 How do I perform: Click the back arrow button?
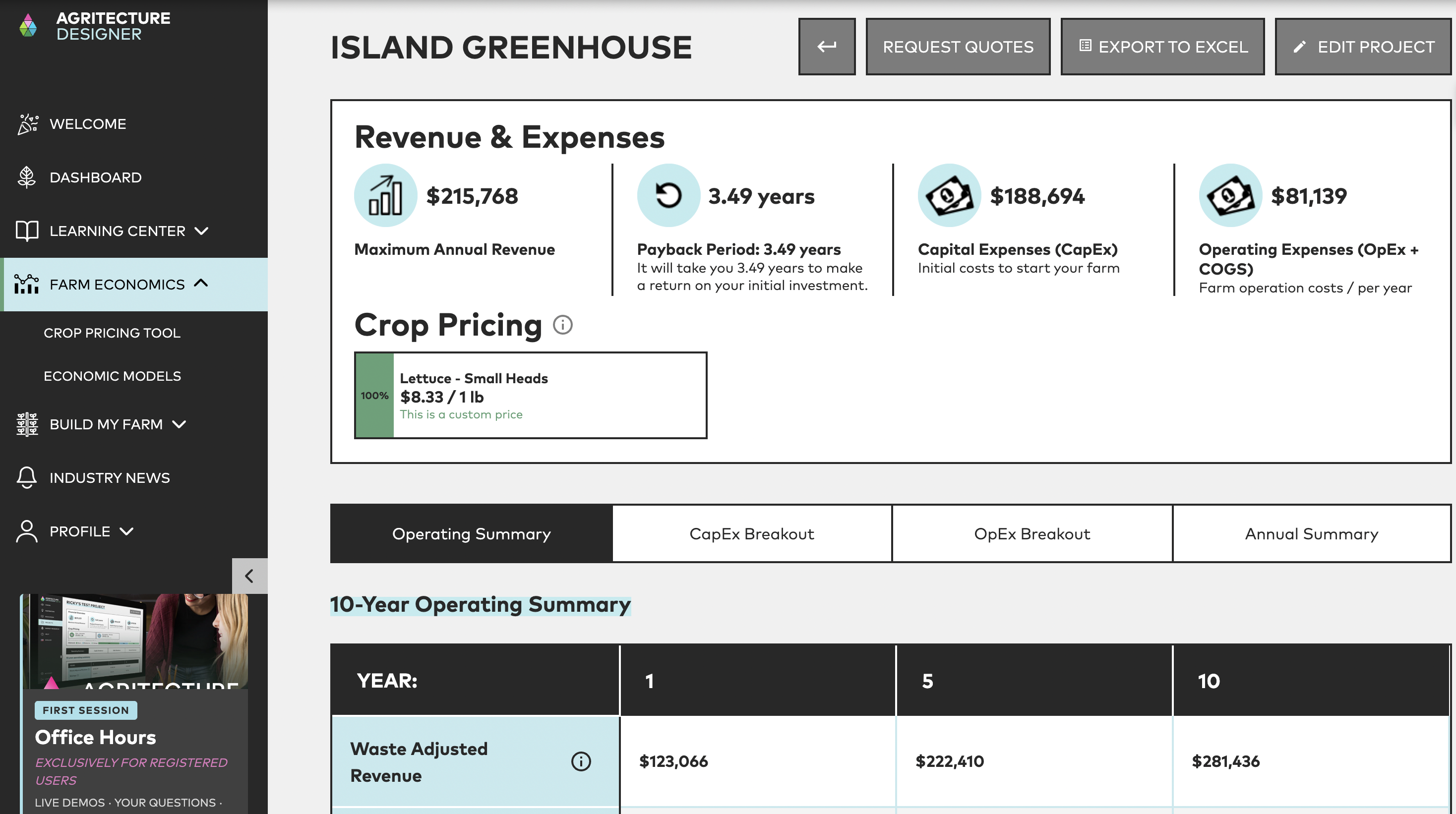click(827, 46)
